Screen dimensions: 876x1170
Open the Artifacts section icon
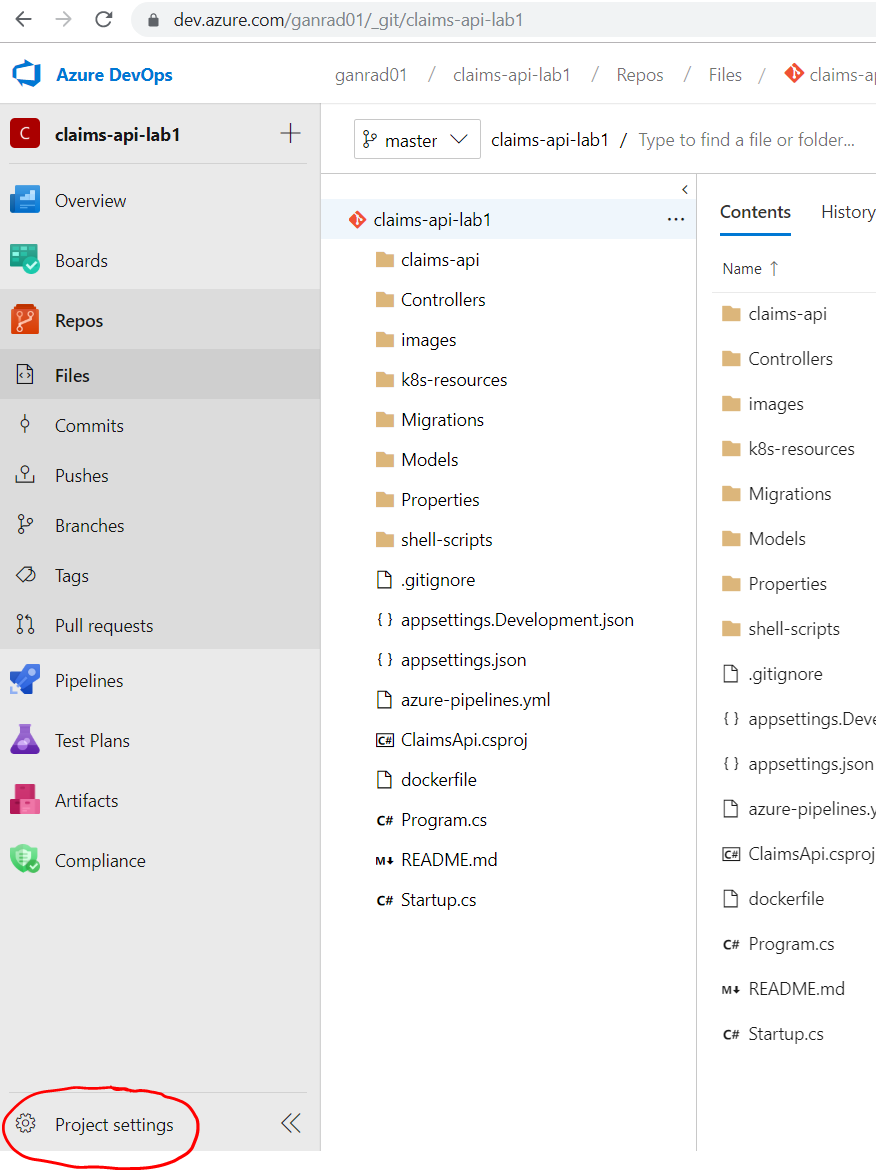click(x=25, y=799)
